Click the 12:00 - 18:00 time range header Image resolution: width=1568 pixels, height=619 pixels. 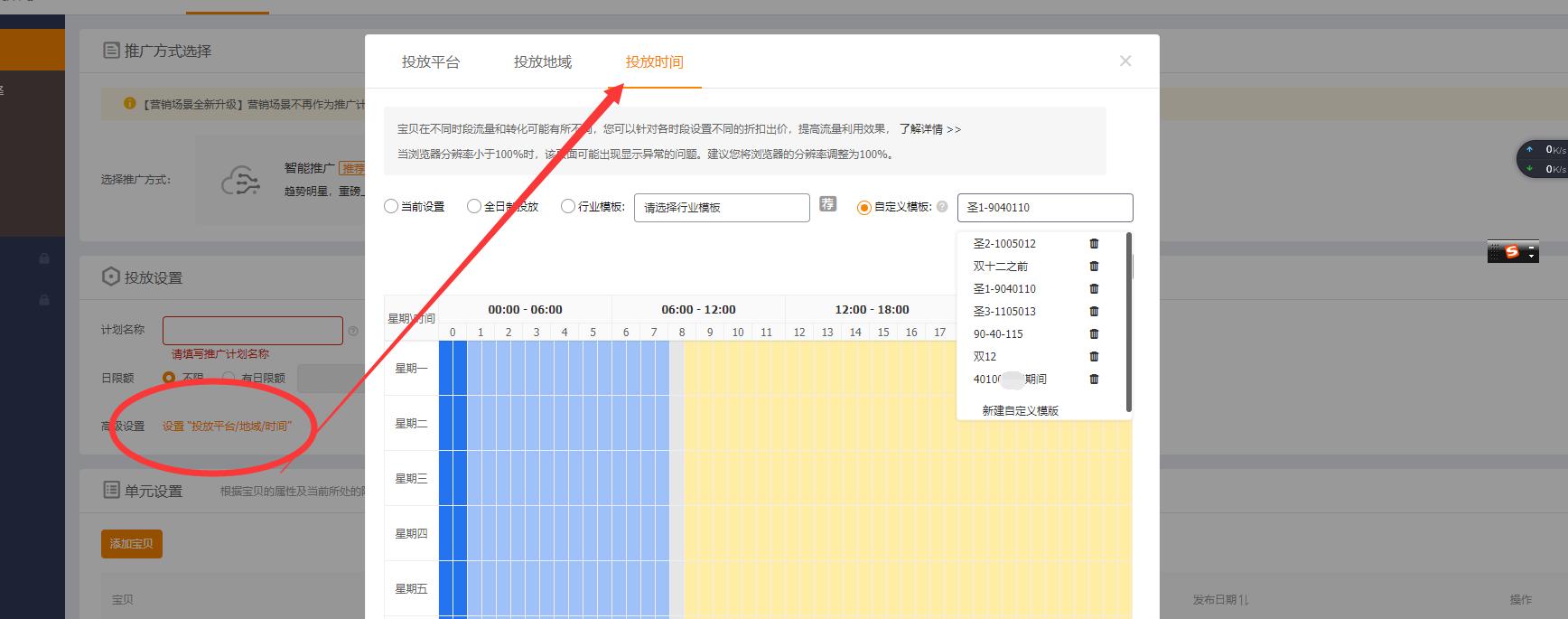click(x=872, y=309)
